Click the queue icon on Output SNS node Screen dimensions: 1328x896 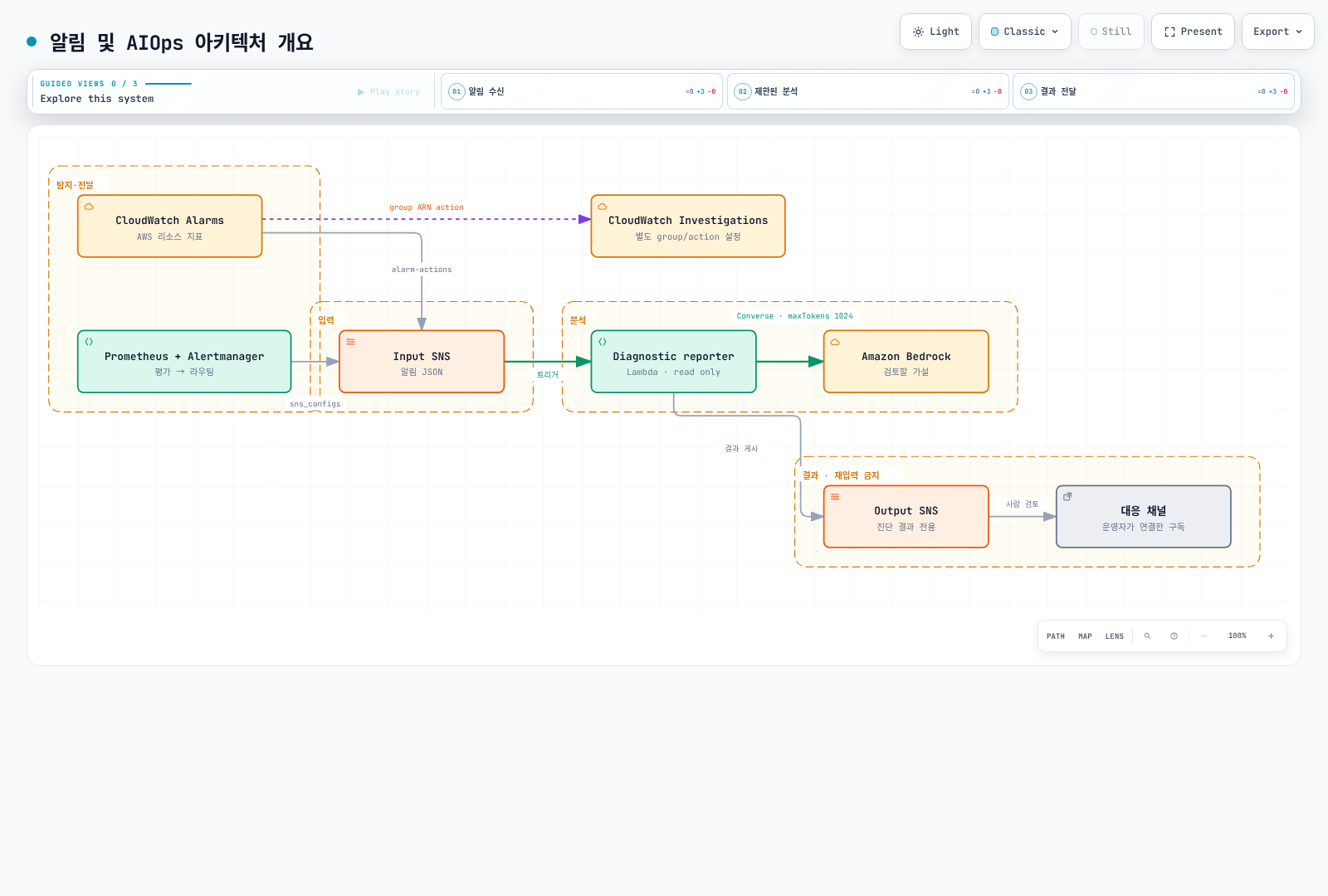835,497
